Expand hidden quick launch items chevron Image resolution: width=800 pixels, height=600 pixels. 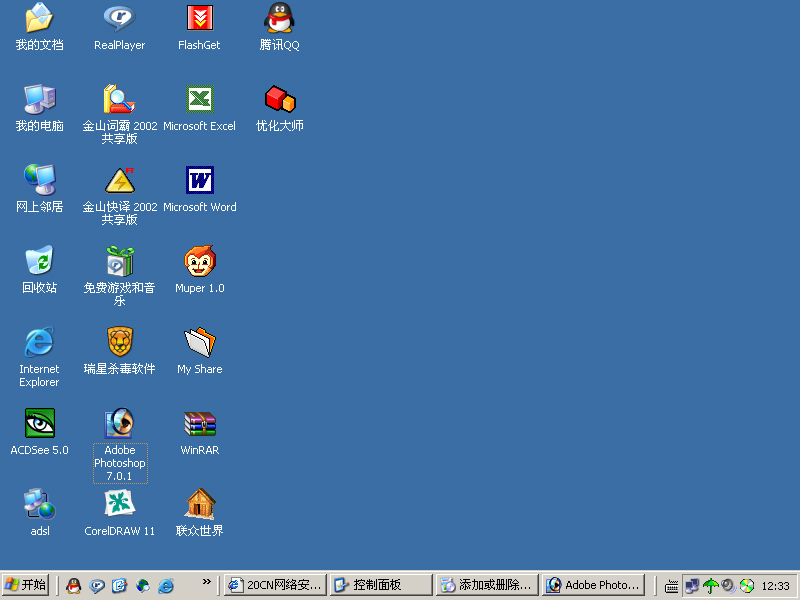(206, 582)
